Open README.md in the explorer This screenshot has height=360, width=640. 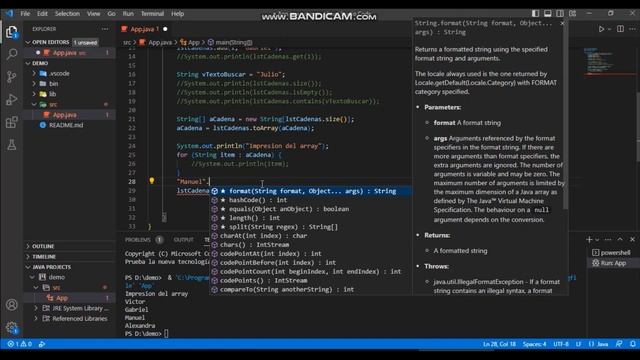(x=66, y=125)
